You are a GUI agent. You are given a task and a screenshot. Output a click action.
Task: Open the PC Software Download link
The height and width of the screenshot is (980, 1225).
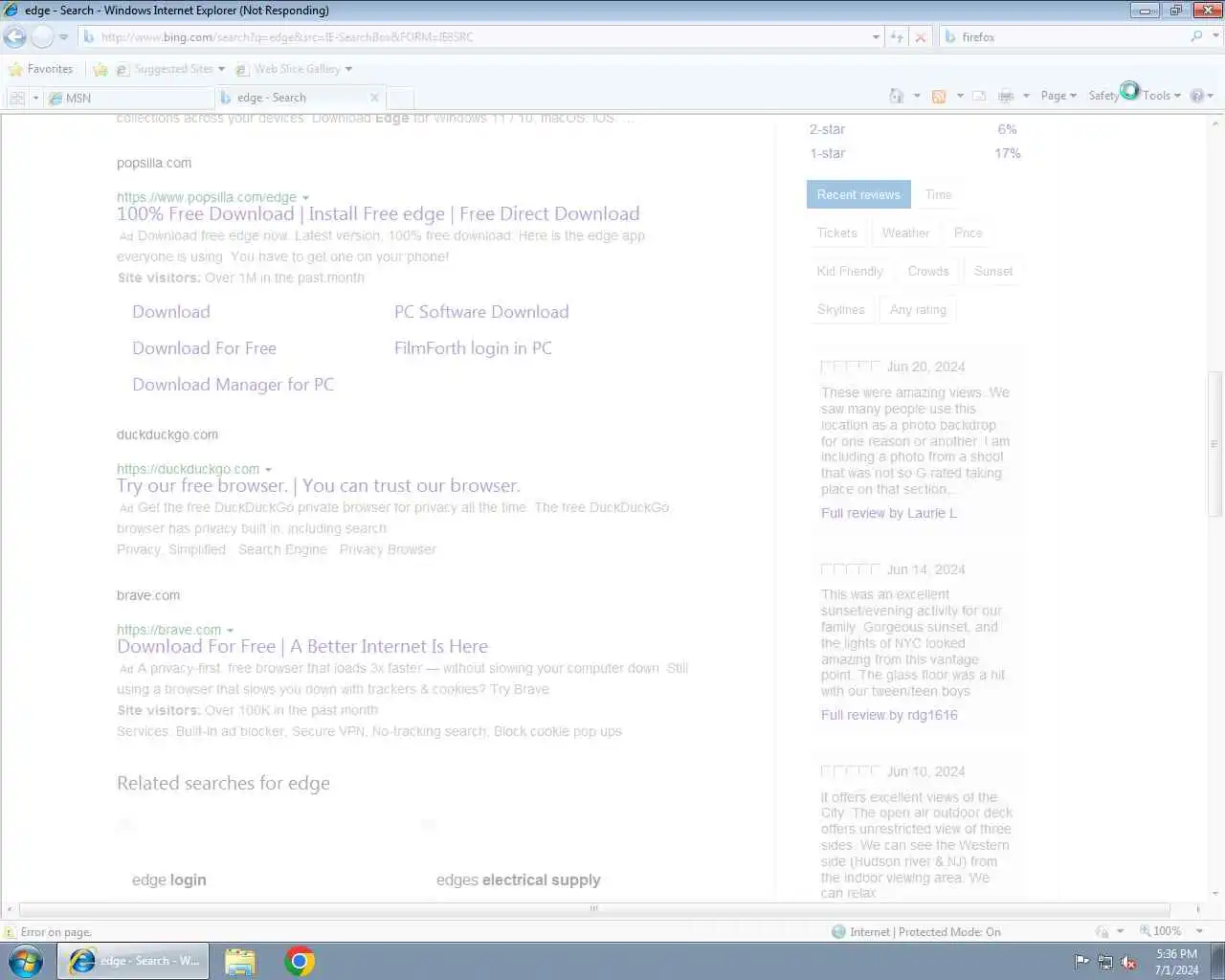click(x=481, y=312)
